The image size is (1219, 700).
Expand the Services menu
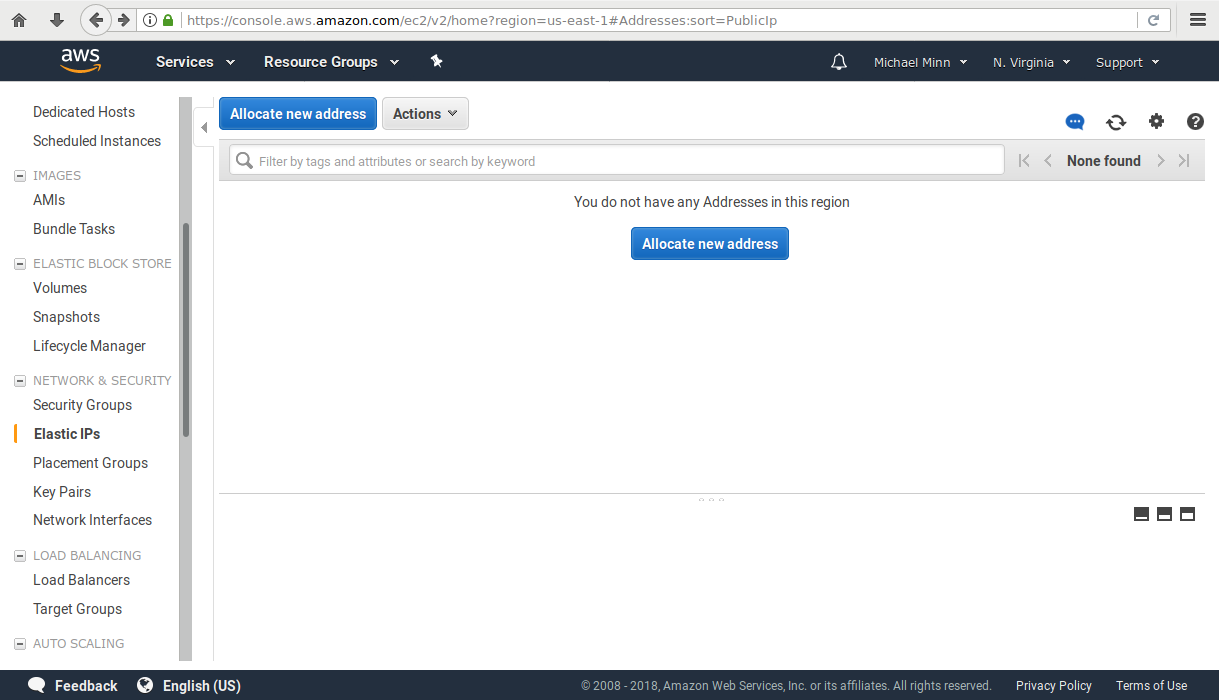pos(195,62)
